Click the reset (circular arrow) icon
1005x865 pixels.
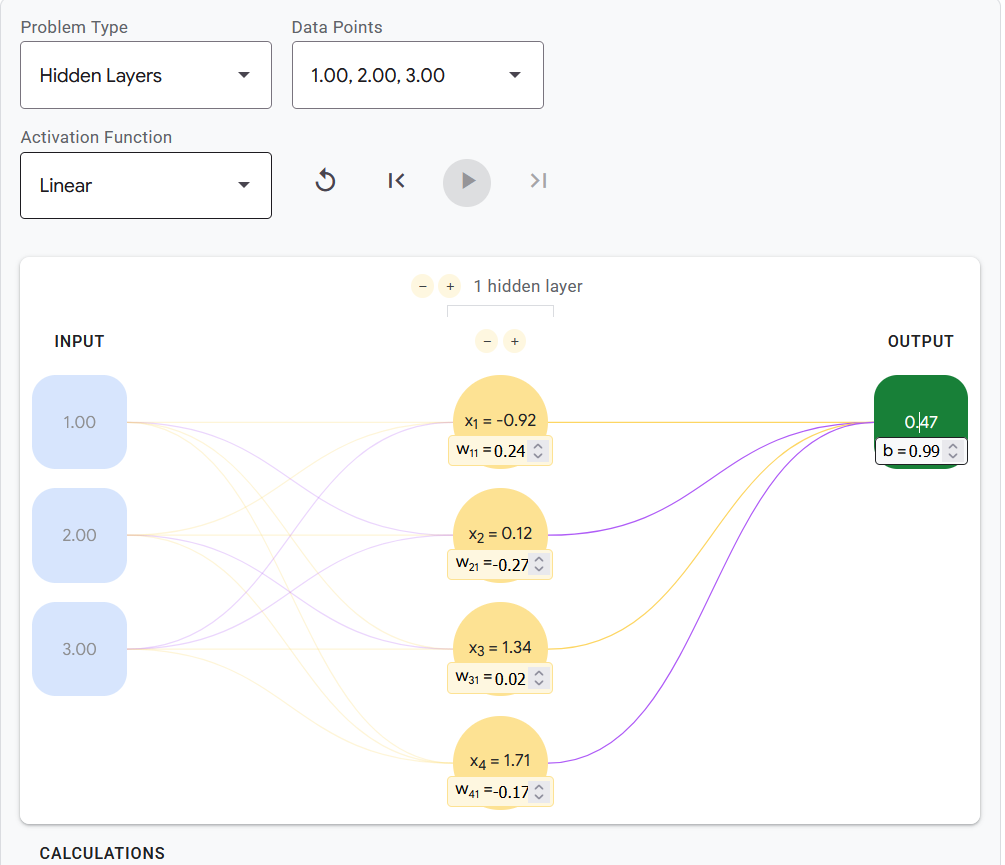(326, 181)
